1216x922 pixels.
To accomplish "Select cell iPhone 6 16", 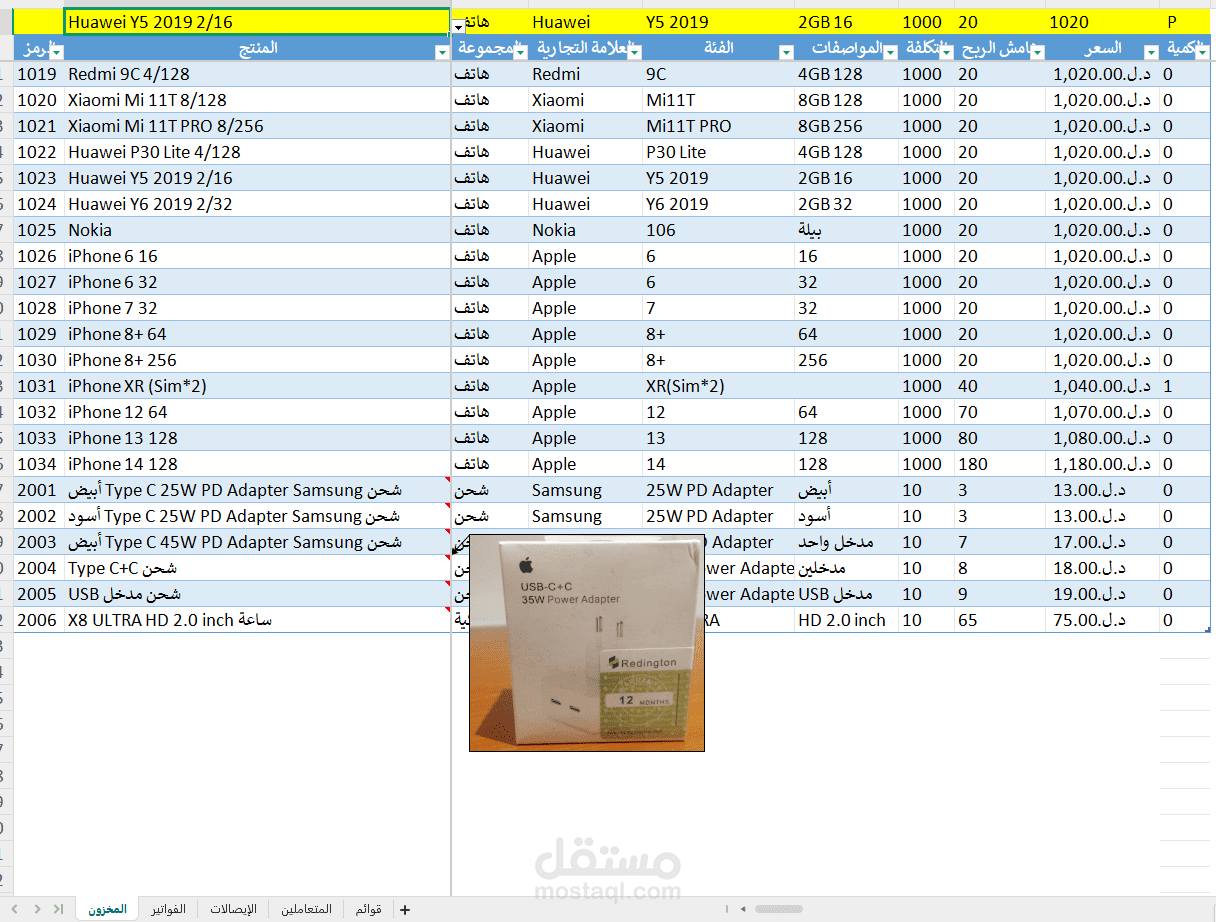I will (x=257, y=256).
